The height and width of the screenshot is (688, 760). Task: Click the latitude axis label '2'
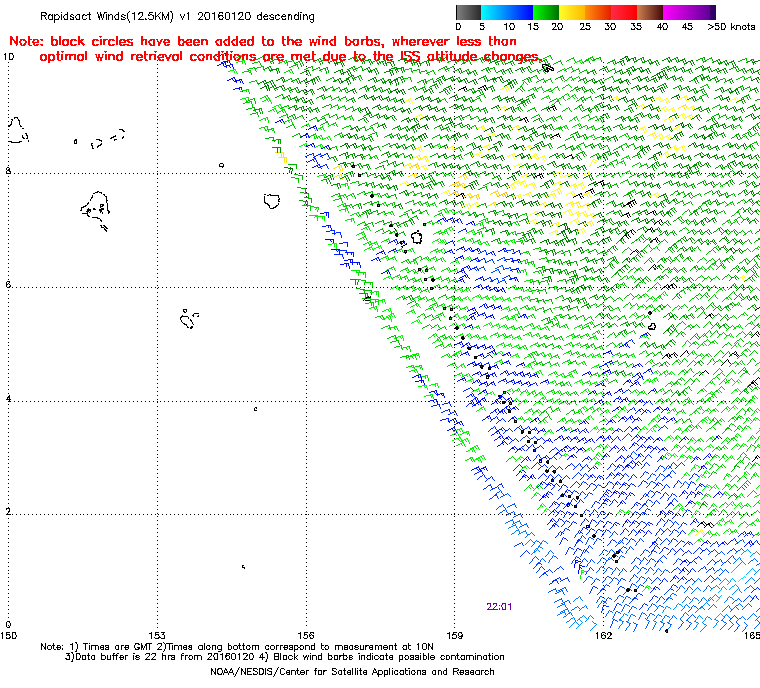pos(8,512)
